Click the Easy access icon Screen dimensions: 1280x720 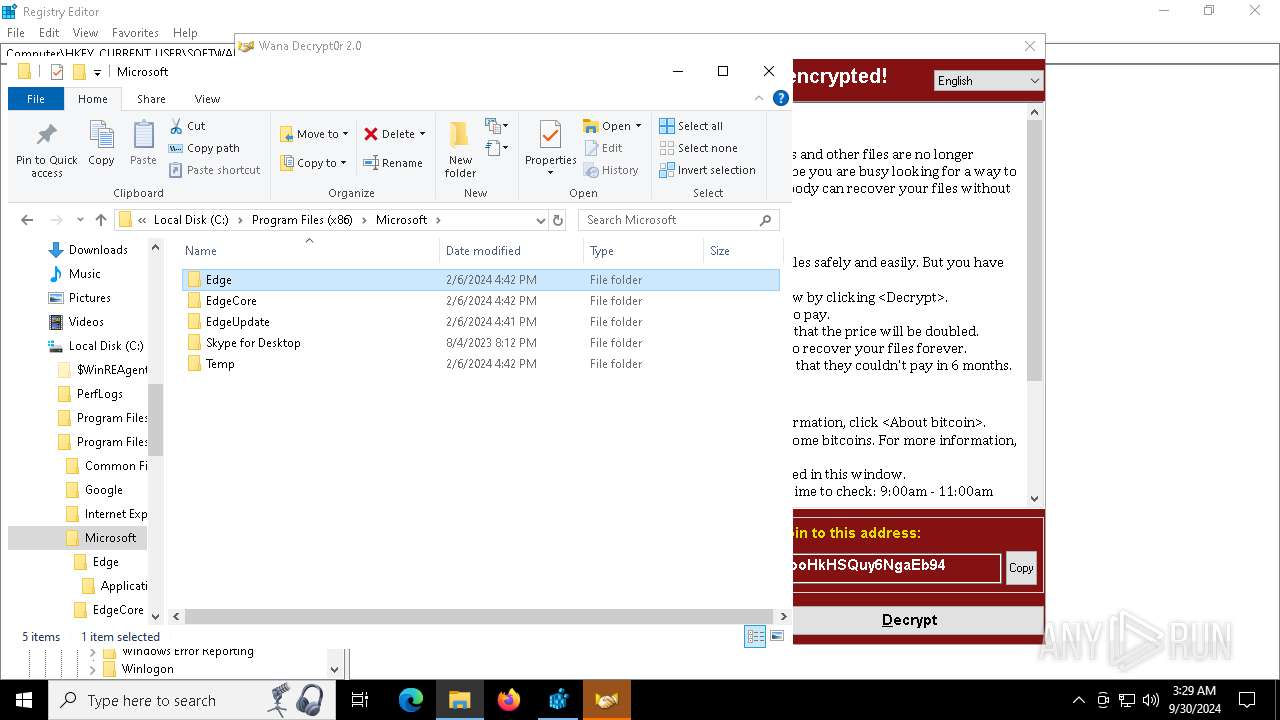tap(497, 148)
